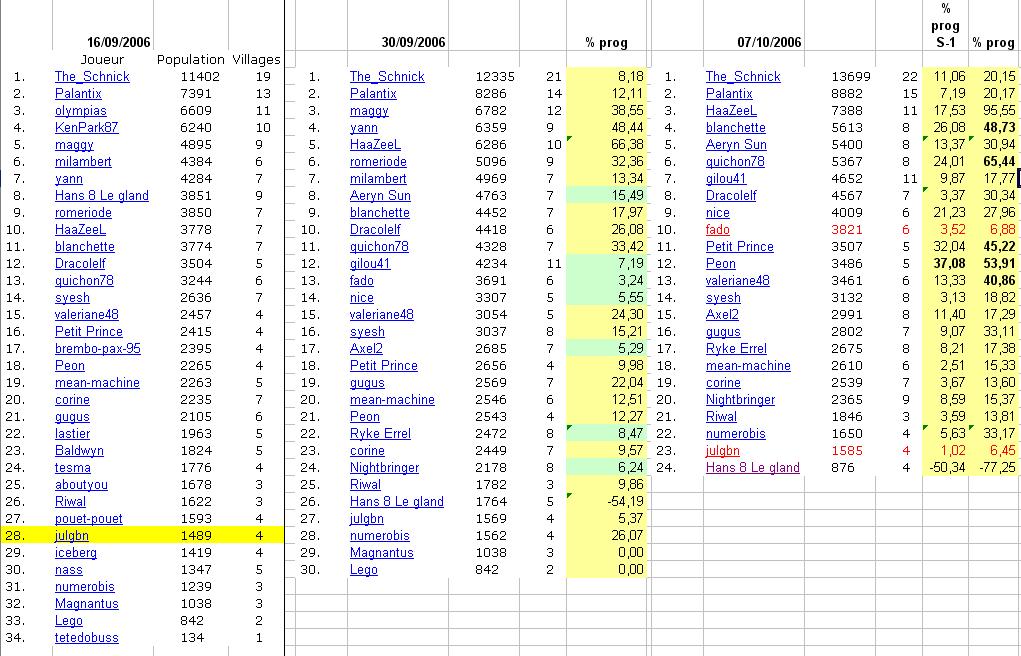The width and height of the screenshot is (1021, 656).
Task: Open Peon link in the 07/10/2006 table
Action: tap(721, 263)
